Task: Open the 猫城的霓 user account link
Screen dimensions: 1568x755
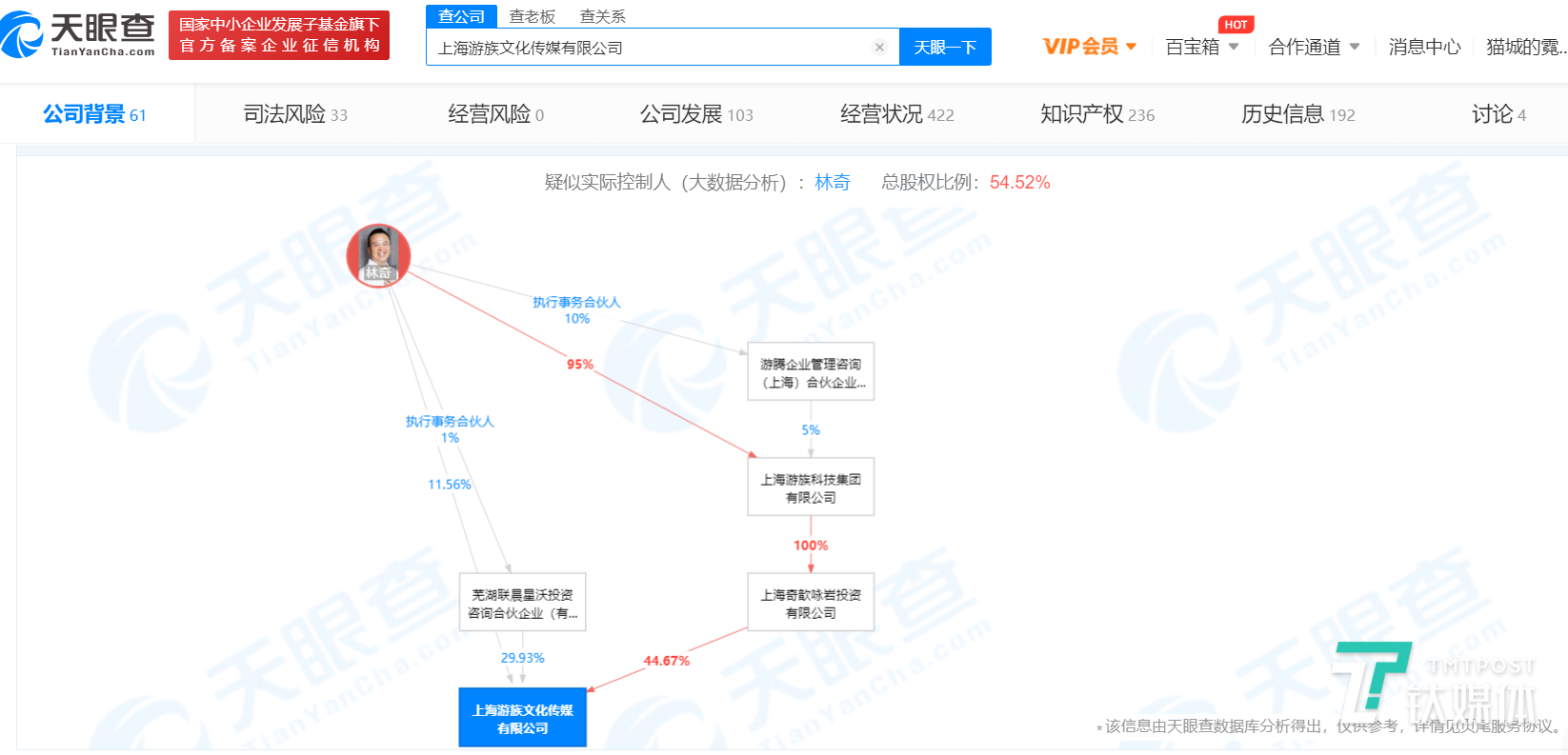Action: (x=1526, y=47)
